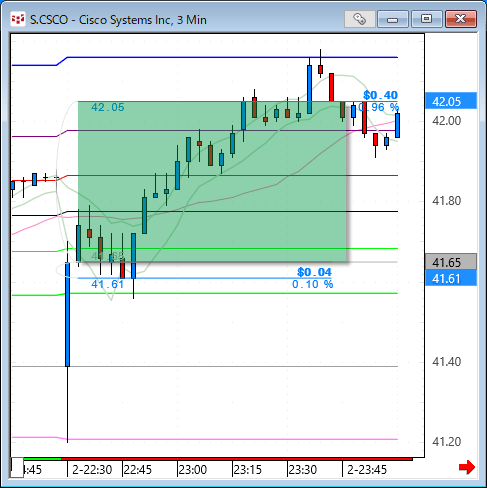Click the chart link chain icon

click(x=360, y=19)
